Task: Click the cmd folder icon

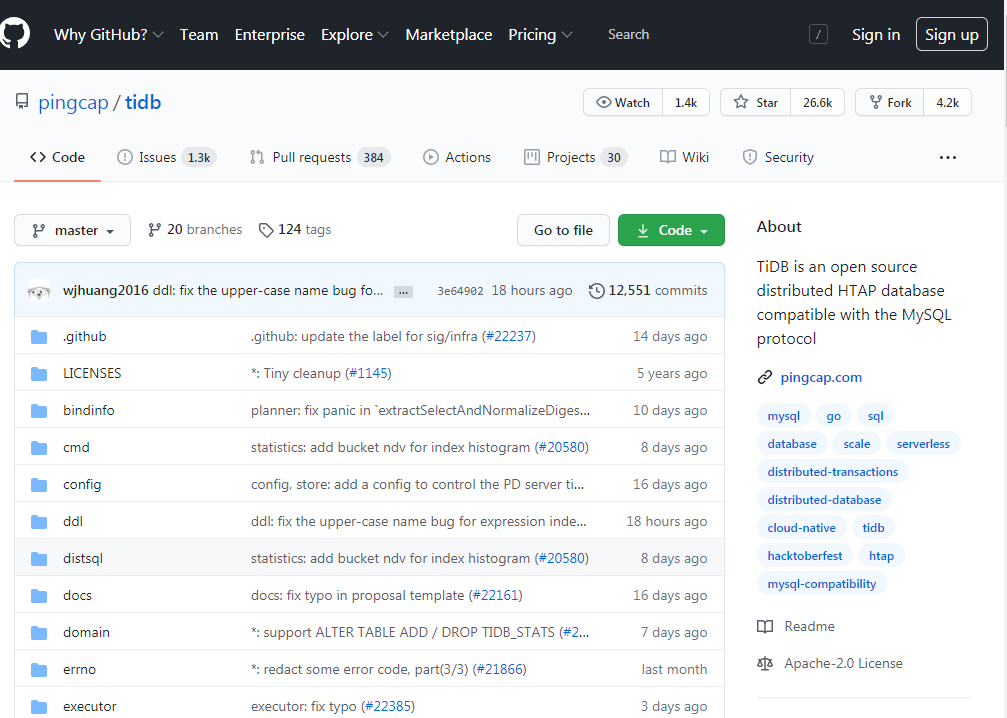Action: pyautogui.click(x=39, y=448)
